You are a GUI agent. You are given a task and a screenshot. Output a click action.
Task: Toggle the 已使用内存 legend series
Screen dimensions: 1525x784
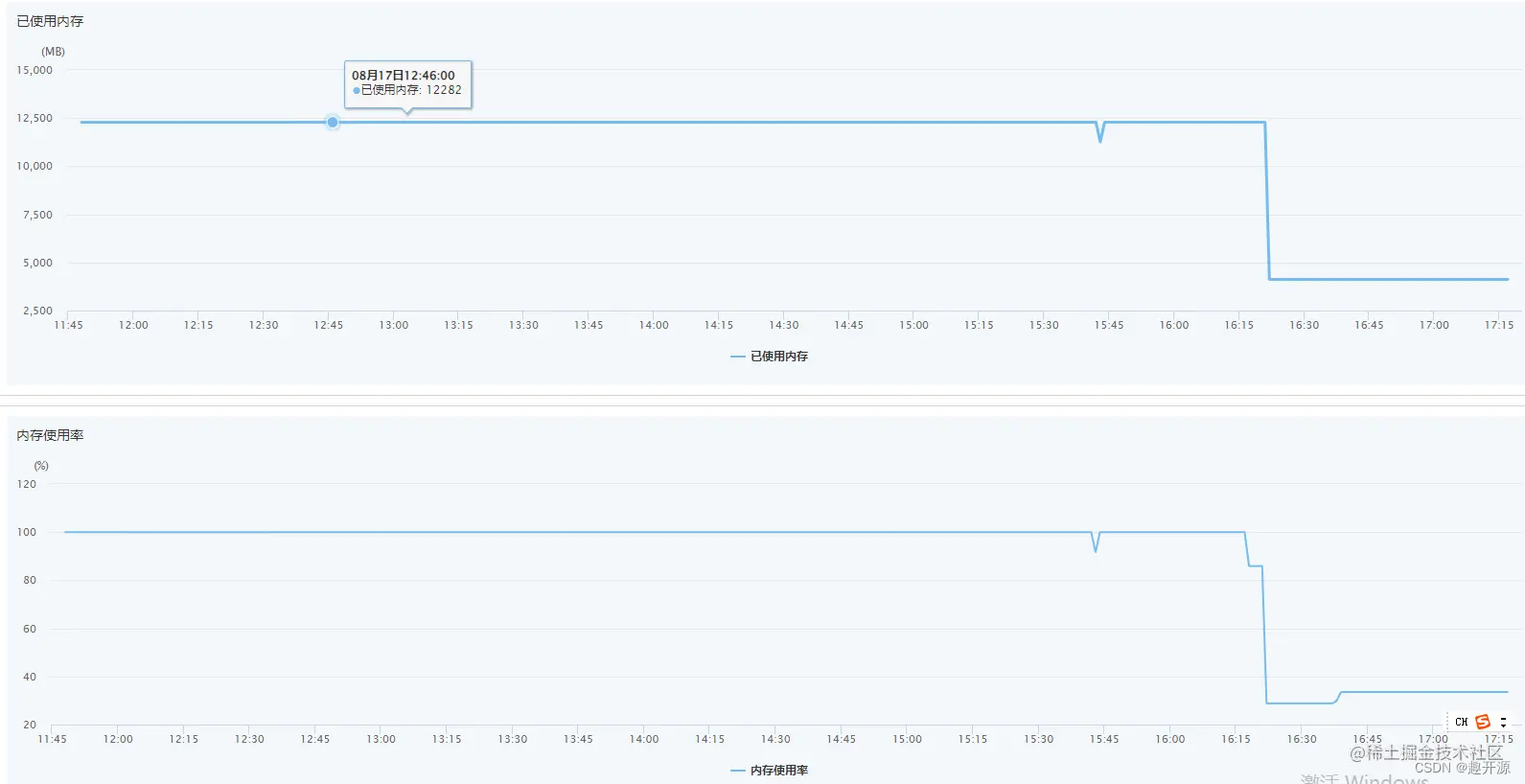click(770, 356)
